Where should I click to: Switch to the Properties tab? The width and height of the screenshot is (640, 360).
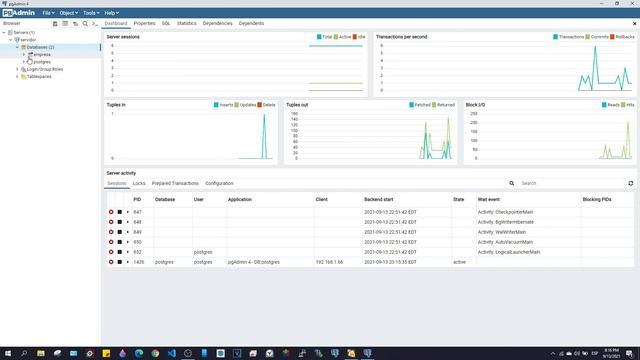point(144,23)
